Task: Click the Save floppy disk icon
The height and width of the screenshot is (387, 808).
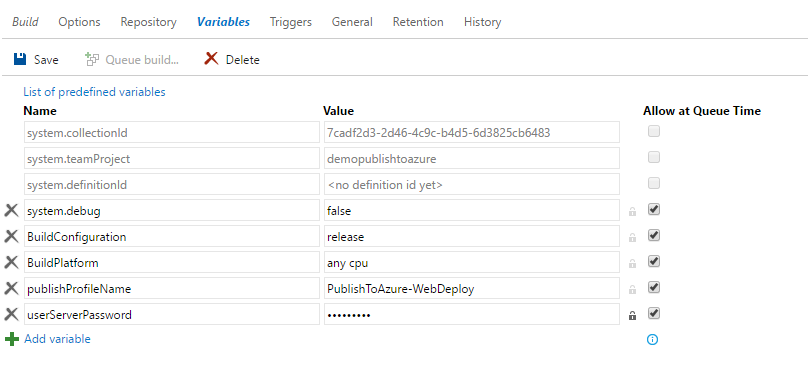Action: click(x=20, y=59)
